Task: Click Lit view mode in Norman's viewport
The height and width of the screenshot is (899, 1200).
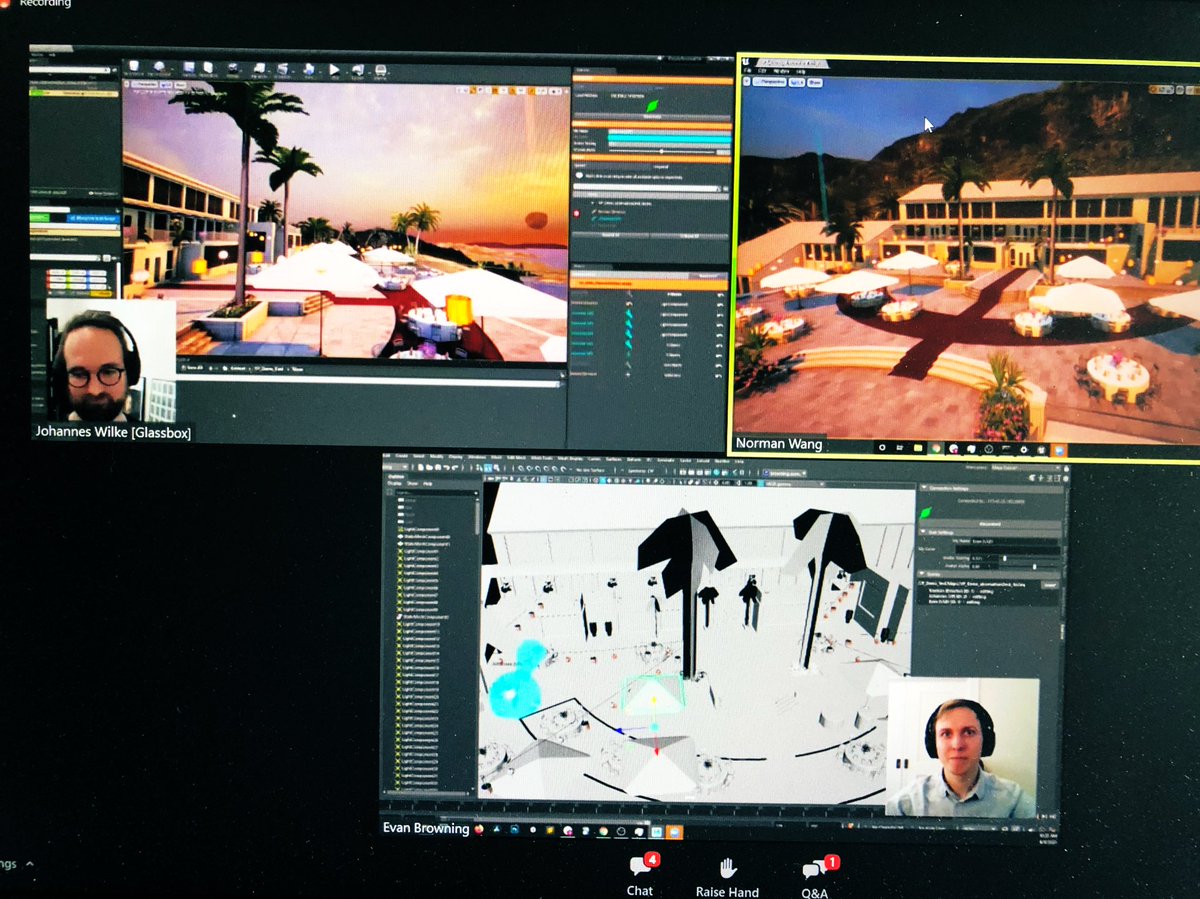Action: pyautogui.click(x=798, y=84)
